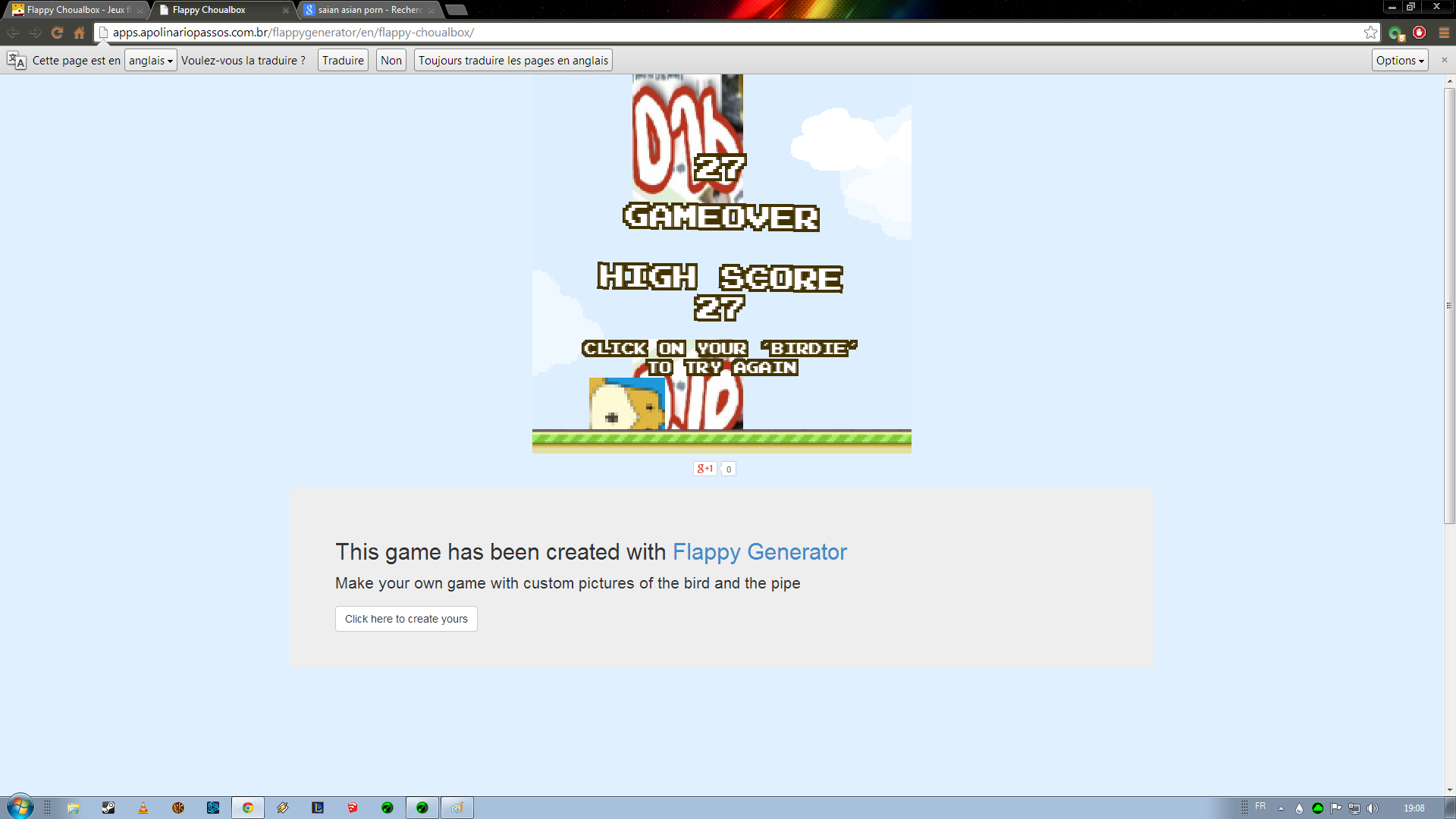Click 'Click here to create yours' button
Image resolution: width=1456 pixels, height=819 pixels.
pyautogui.click(x=406, y=619)
